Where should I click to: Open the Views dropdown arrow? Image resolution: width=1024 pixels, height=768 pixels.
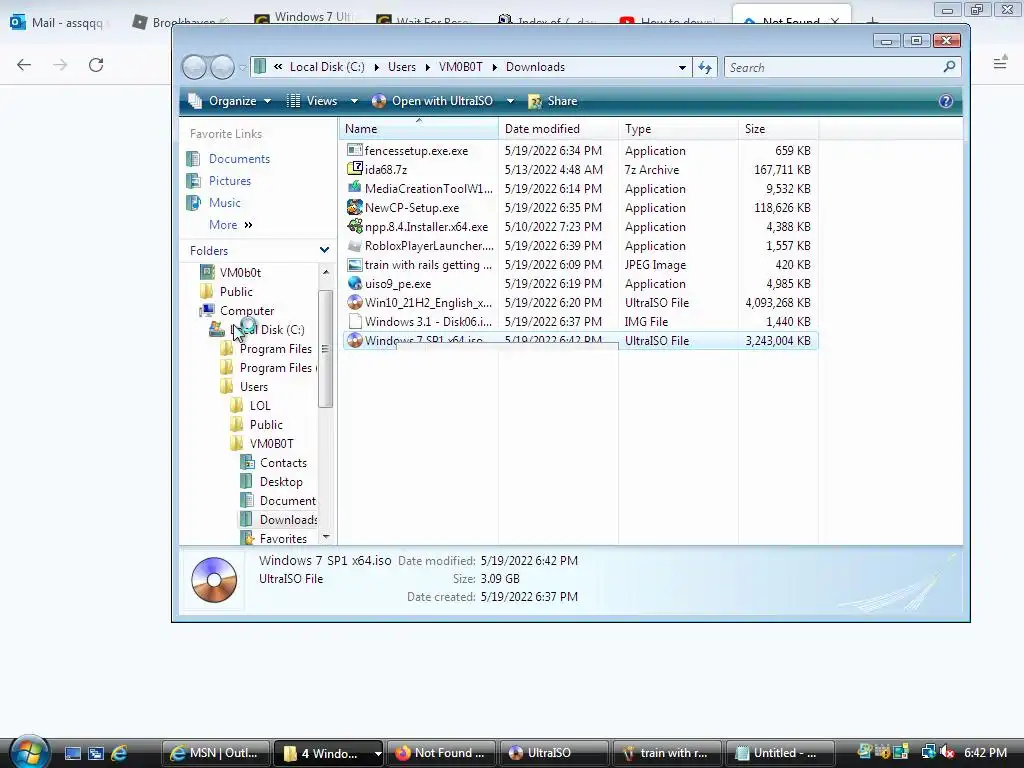[x=354, y=101]
